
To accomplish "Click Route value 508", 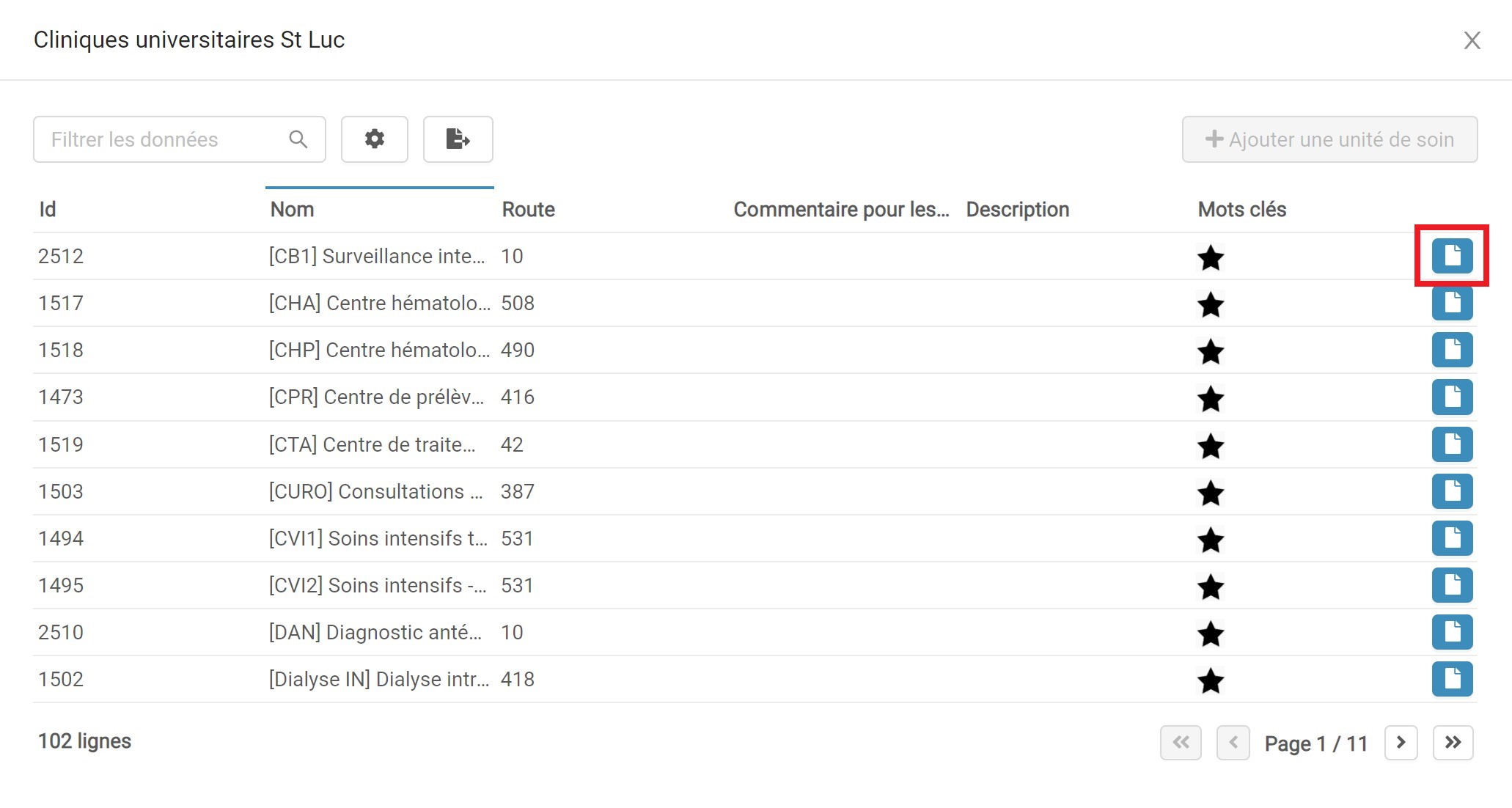I will (518, 304).
